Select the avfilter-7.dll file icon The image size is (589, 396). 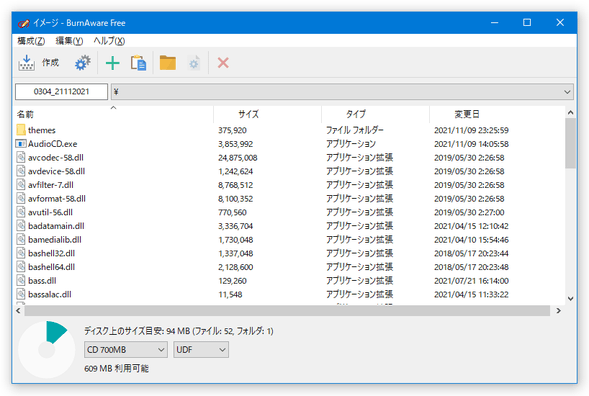[x=21, y=185]
